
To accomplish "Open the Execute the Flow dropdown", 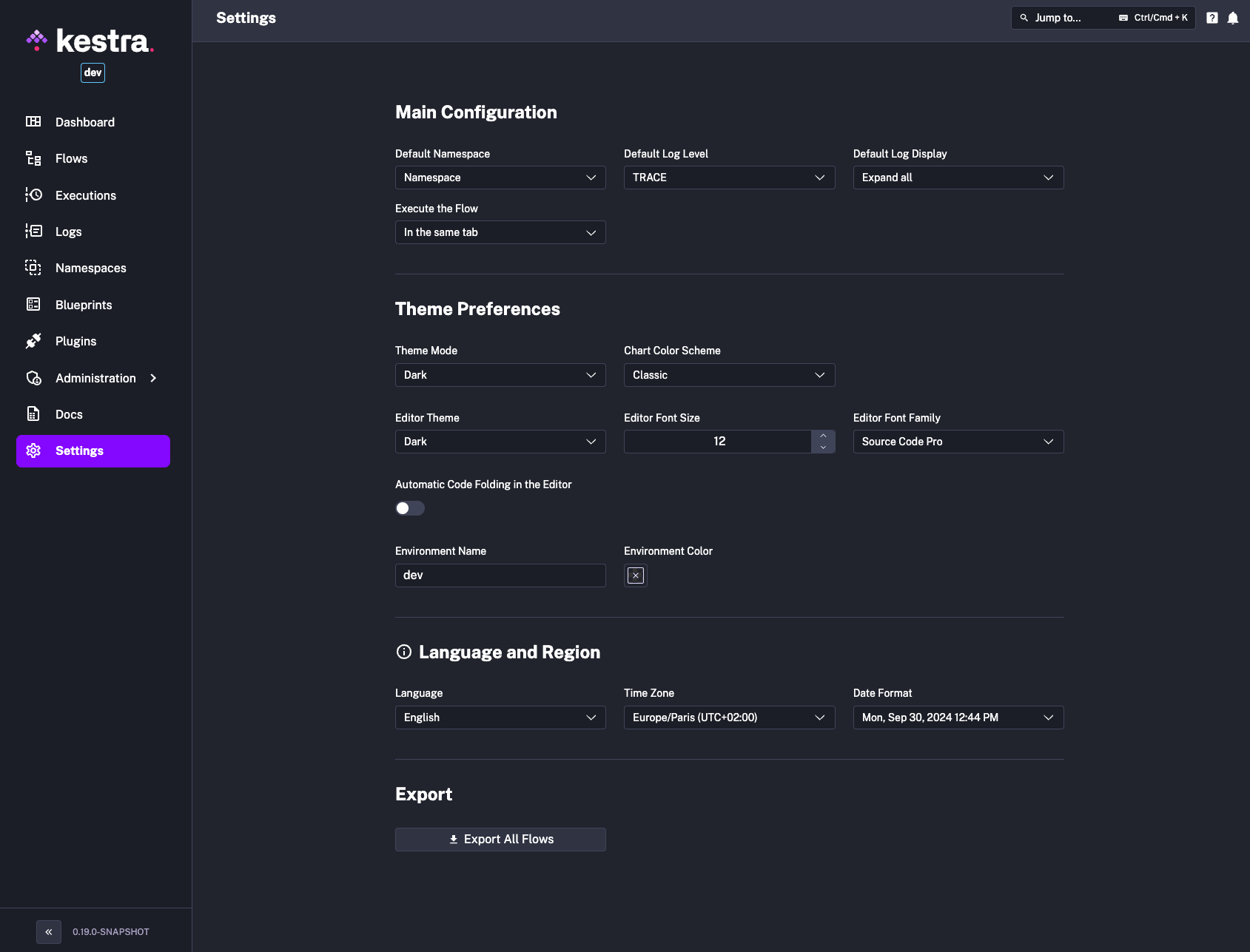I will (500, 232).
